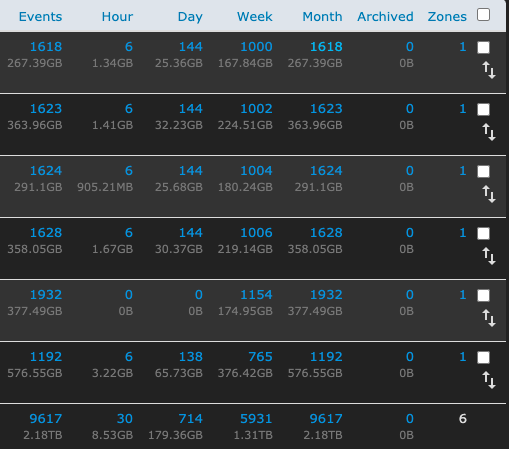Open the Hour column header link
This screenshot has width=509, height=449.
click(117, 17)
